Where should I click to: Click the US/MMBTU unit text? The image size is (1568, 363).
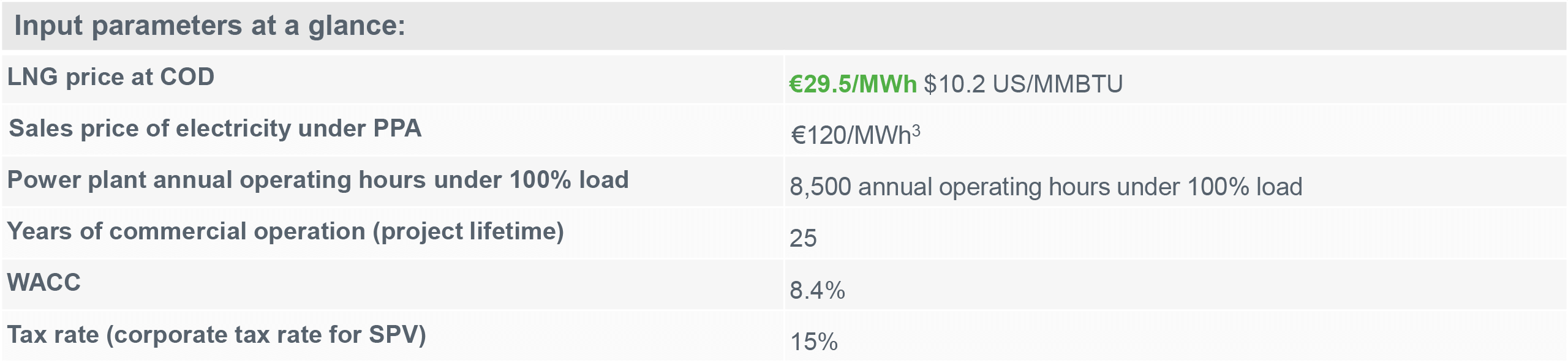click(x=1058, y=84)
